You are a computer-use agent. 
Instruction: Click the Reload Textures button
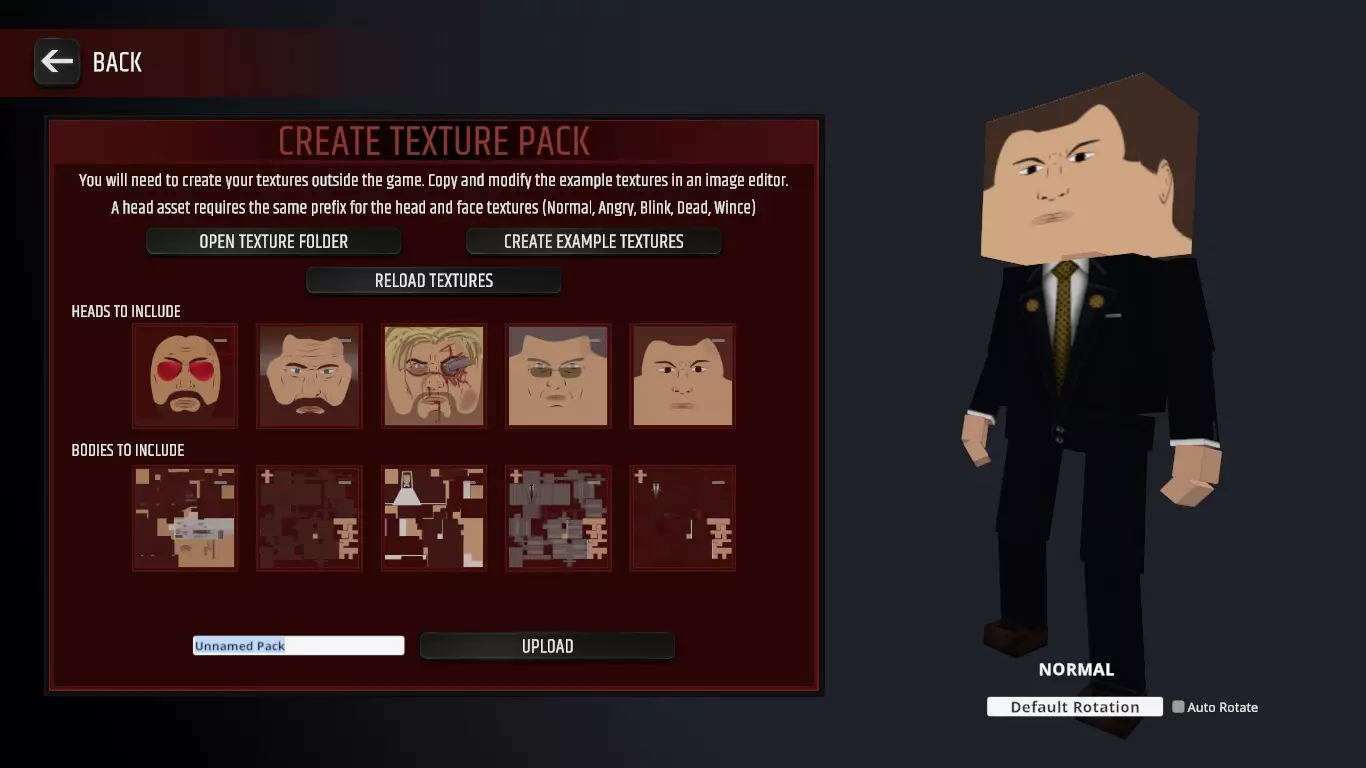434,280
